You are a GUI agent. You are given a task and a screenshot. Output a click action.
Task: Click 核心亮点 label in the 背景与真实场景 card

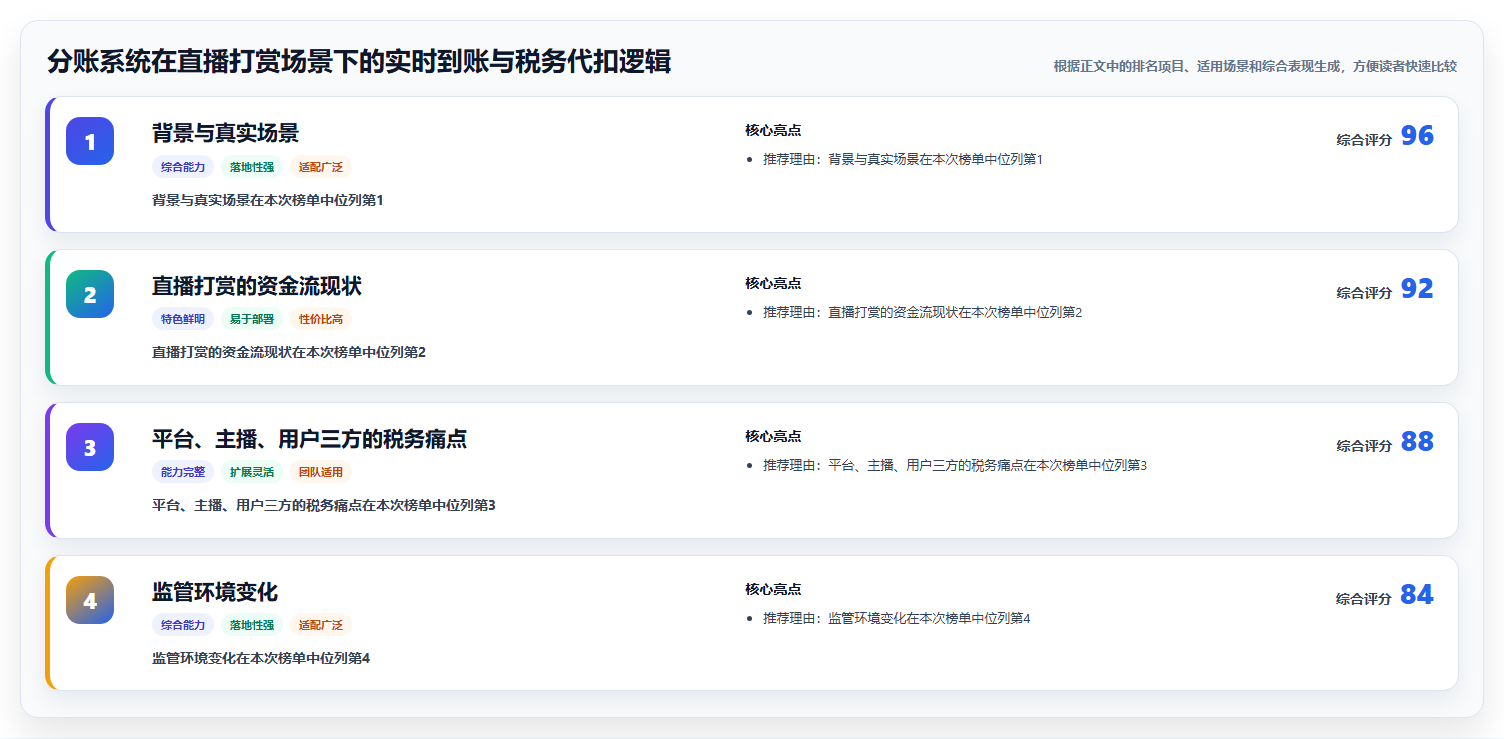click(x=773, y=131)
